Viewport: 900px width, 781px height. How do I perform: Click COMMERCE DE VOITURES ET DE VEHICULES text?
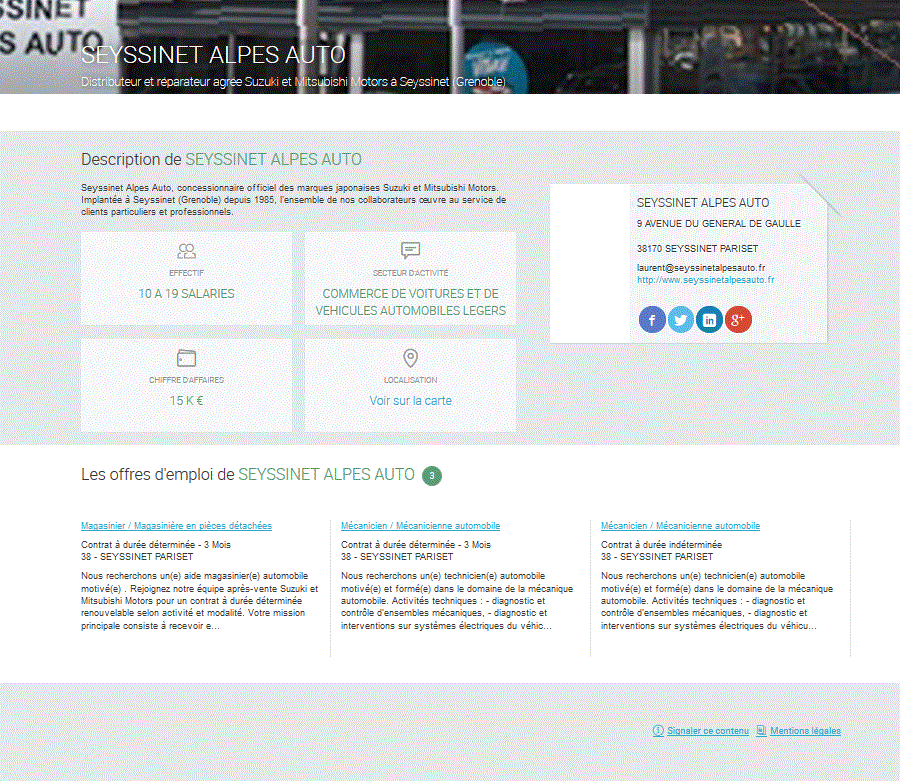tap(410, 302)
